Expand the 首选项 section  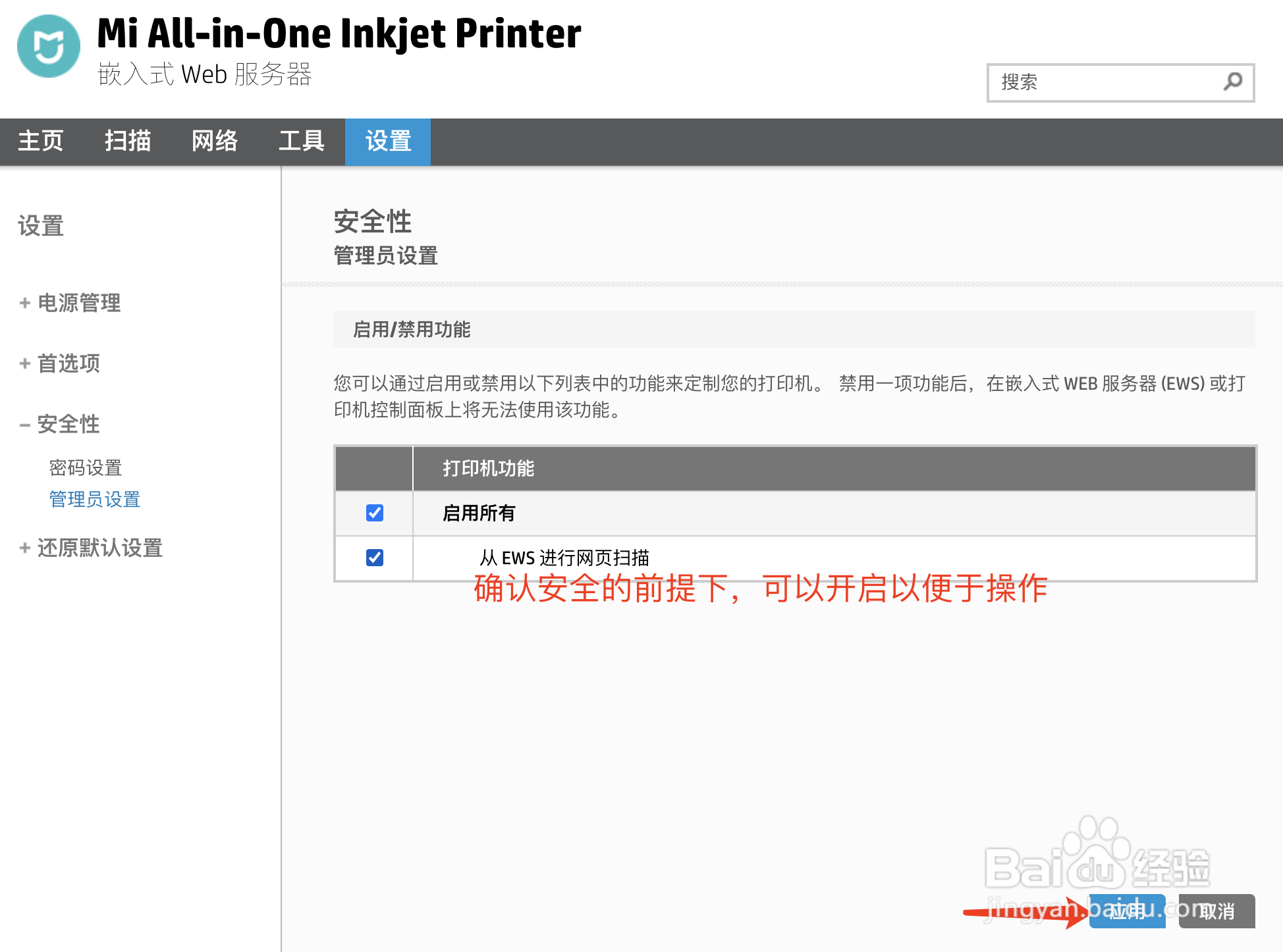(68, 363)
